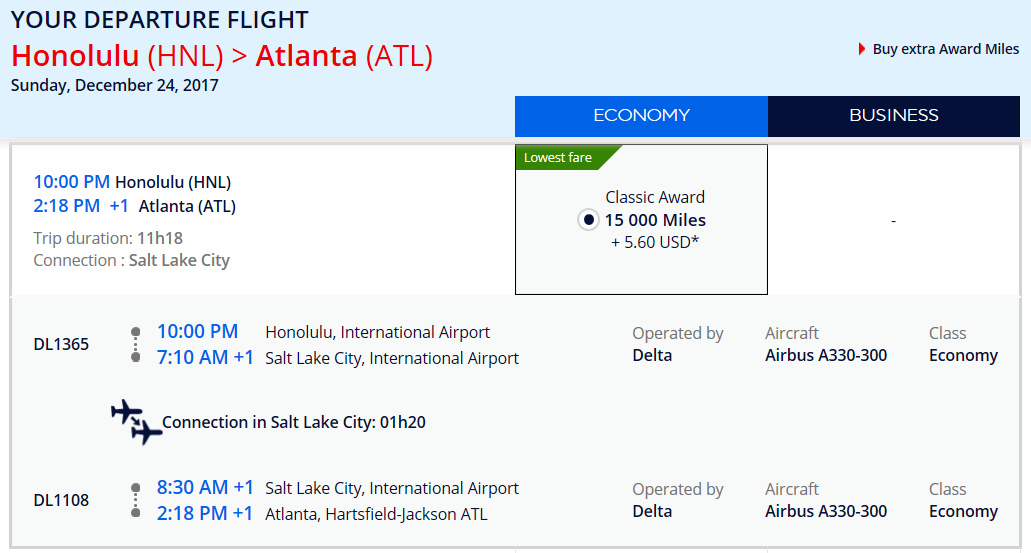1031x553 pixels.
Task: Click the red arrow beside Buy extra Award Miles
Action: tap(861, 49)
